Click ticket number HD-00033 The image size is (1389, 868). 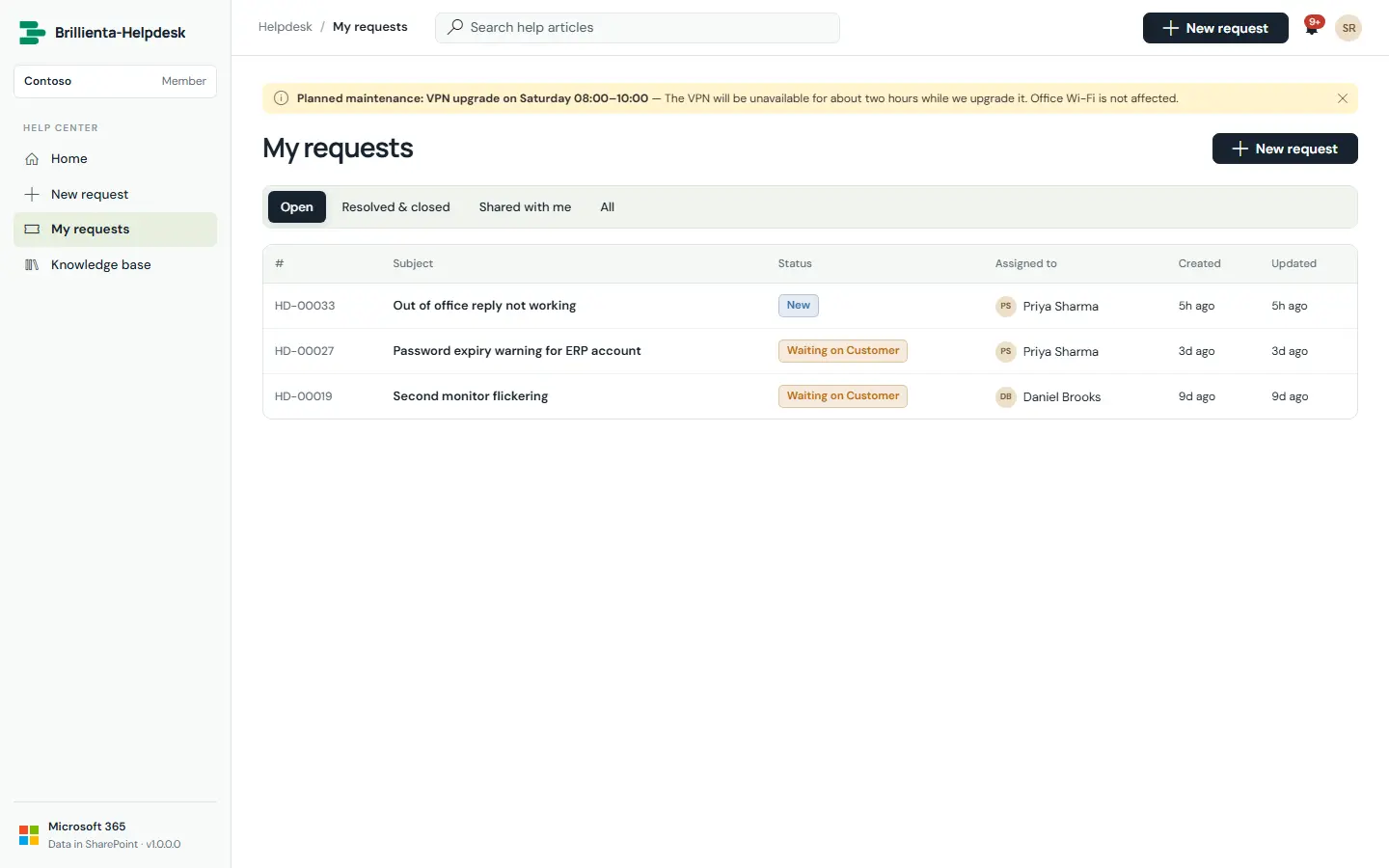click(305, 306)
